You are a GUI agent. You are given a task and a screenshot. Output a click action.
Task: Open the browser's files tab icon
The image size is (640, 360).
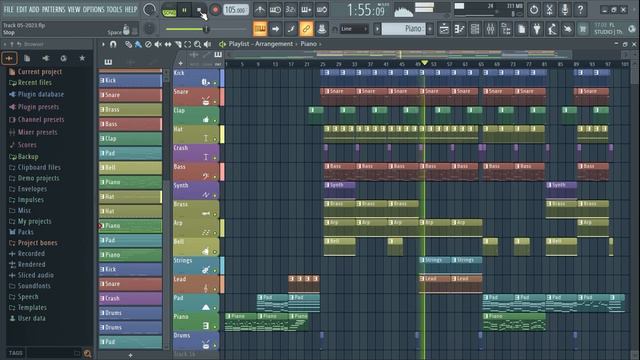tap(27, 58)
